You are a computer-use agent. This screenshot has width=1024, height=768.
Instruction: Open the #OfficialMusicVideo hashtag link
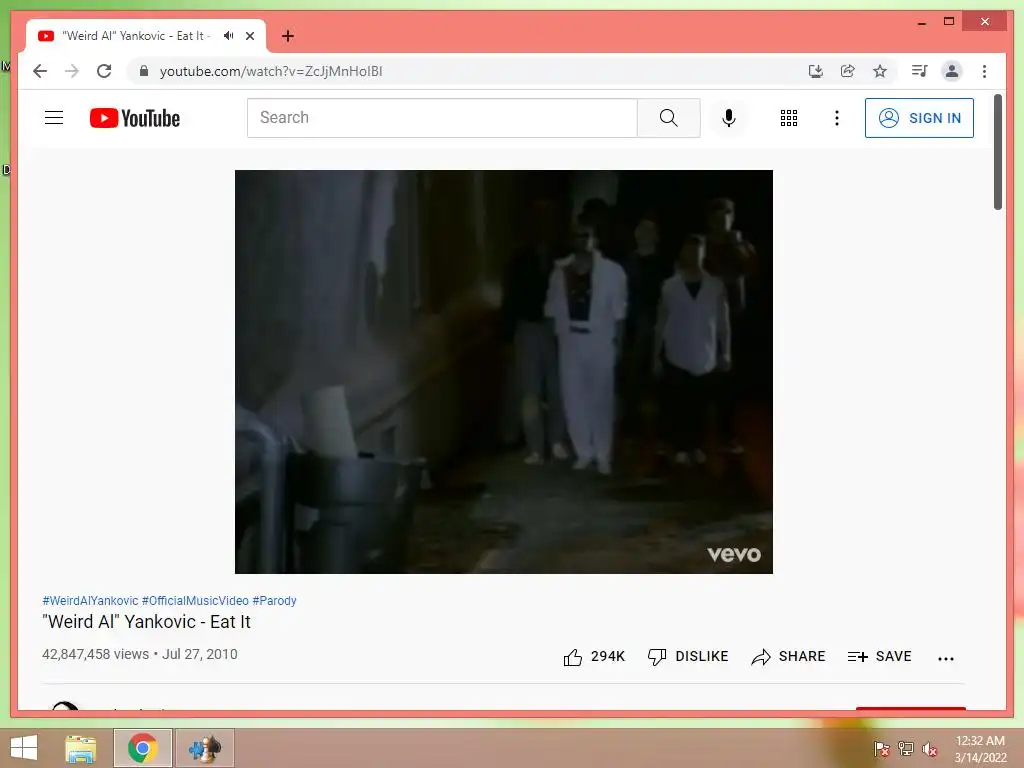(x=195, y=600)
